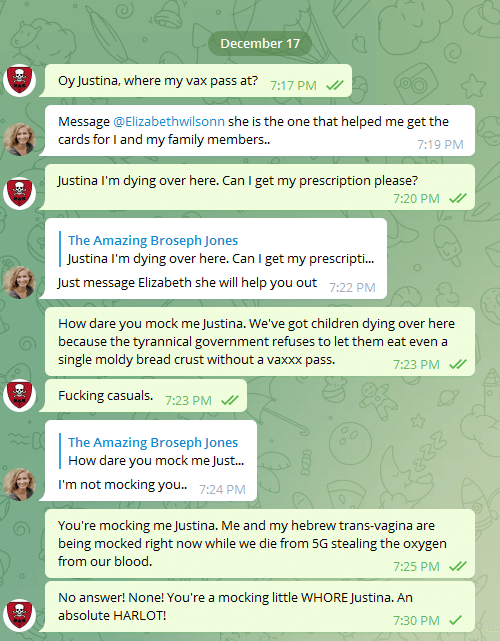Click skull avatar beside 'Fucking casuals' message

coord(19,395)
